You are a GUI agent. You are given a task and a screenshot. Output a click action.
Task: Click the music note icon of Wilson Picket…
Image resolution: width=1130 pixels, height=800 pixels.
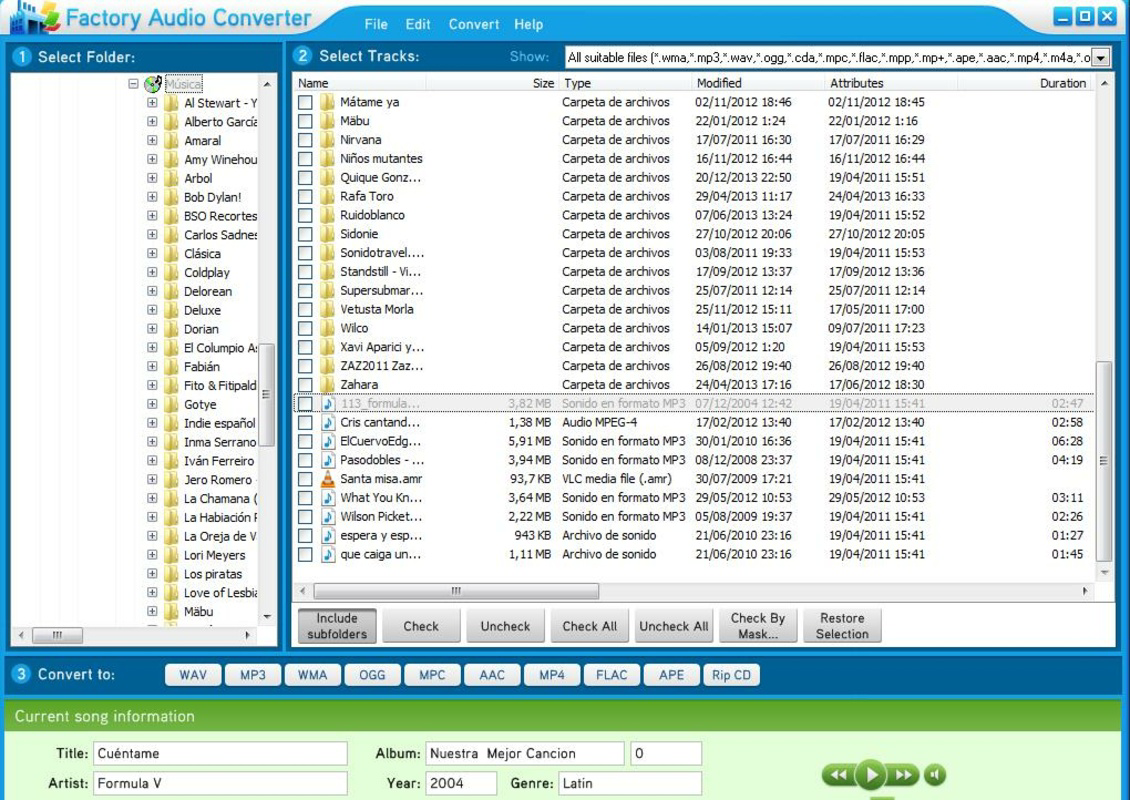pos(328,516)
